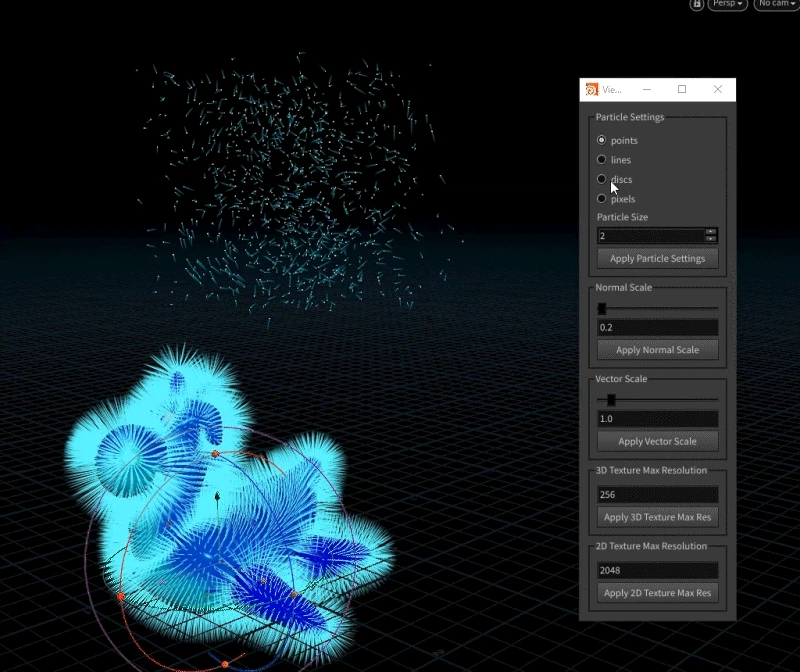
Task: Click Apply Particle Settings button
Action: point(657,259)
